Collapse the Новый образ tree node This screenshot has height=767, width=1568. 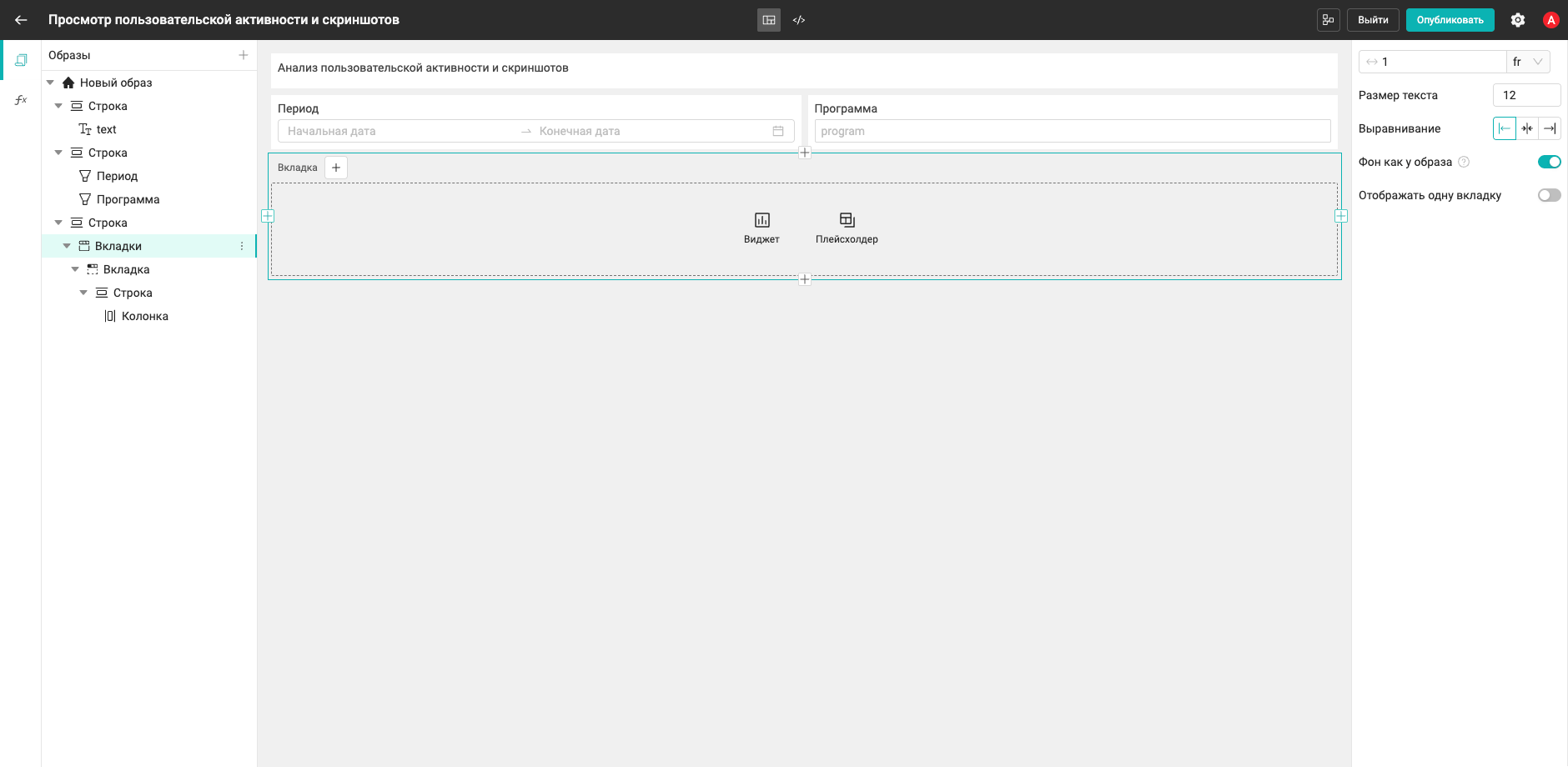pos(50,83)
